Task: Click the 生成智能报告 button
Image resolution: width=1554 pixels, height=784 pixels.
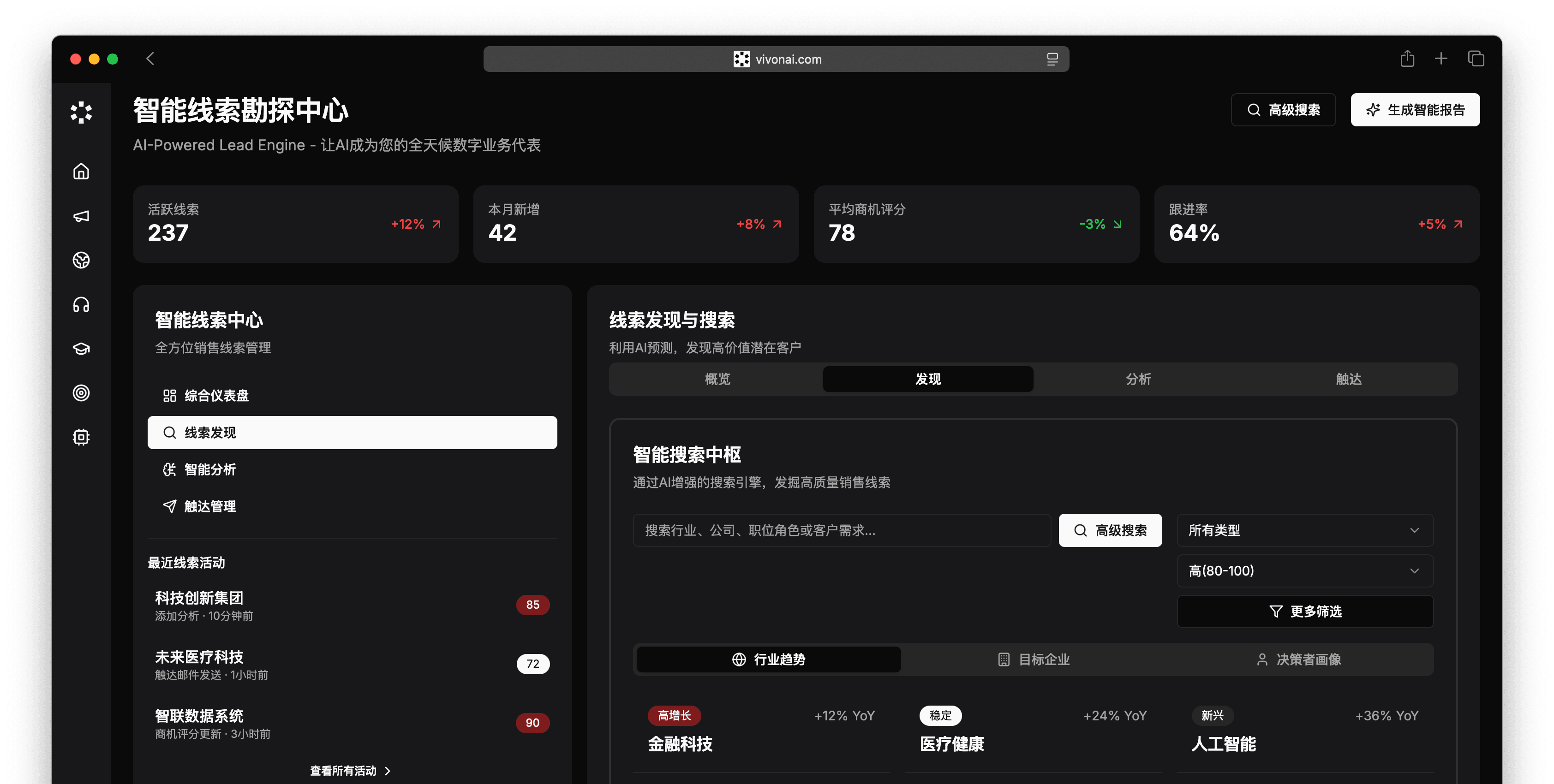Action: 1415,110
